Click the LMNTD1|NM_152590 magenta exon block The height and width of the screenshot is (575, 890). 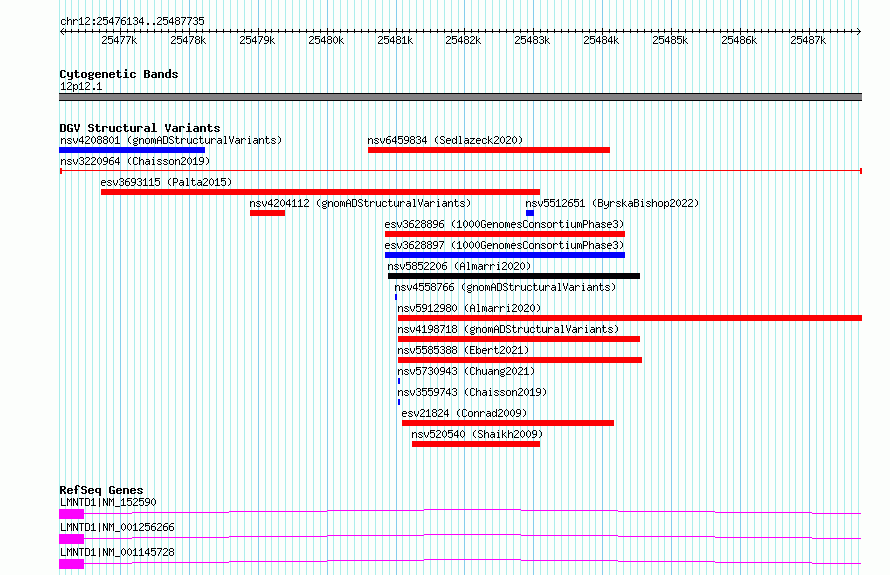[x=72, y=514]
